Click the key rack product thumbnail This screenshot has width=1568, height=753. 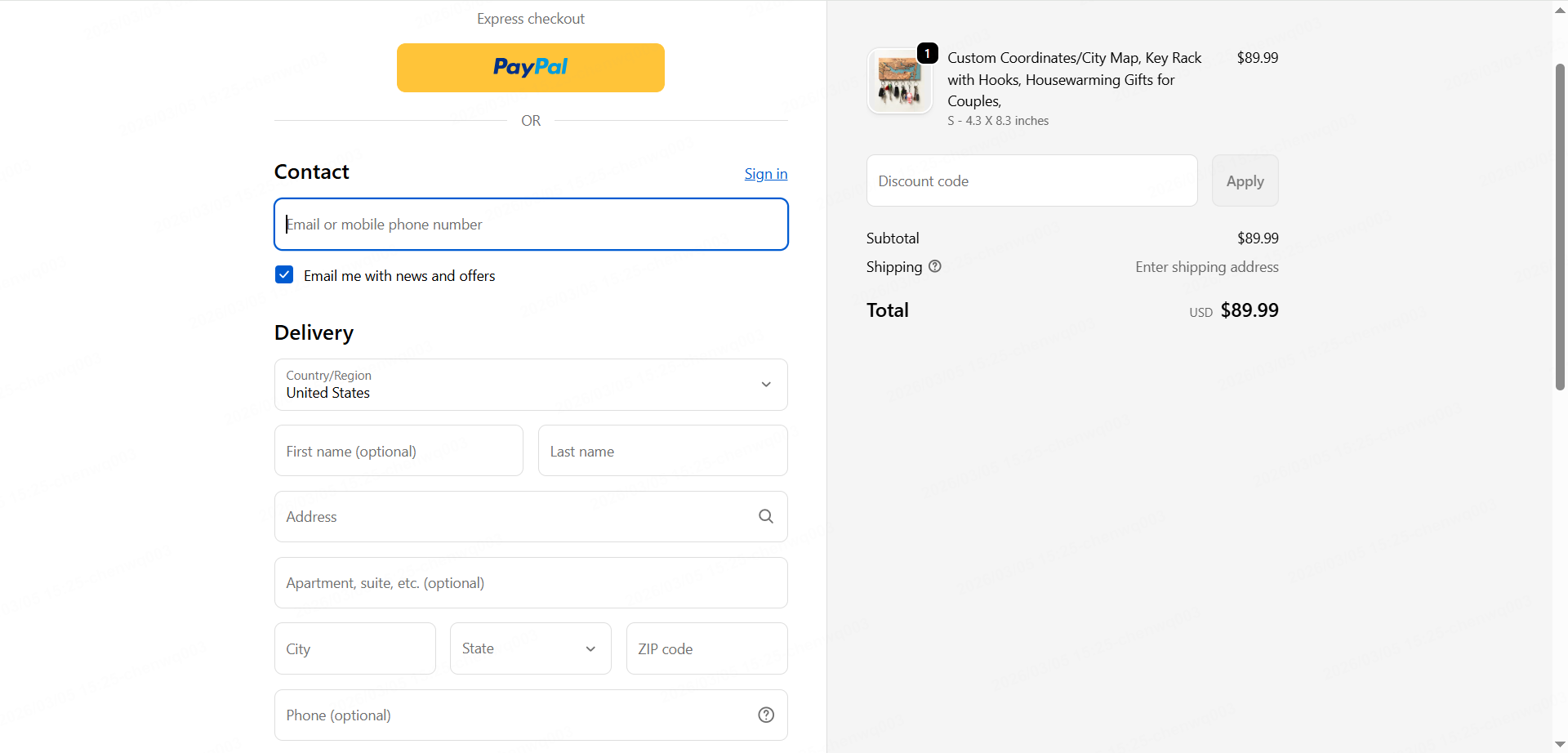click(x=899, y=82)
